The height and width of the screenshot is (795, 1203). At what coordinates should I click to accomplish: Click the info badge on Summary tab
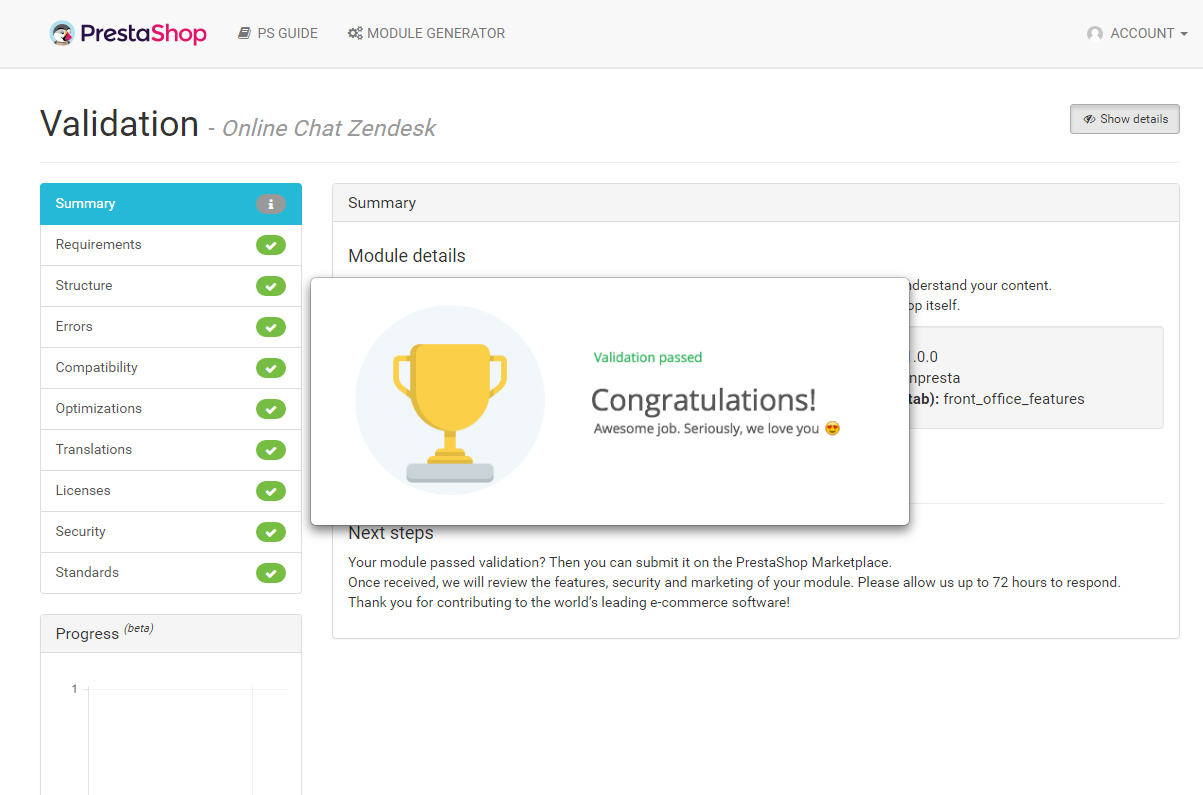[x=271, y=204]
